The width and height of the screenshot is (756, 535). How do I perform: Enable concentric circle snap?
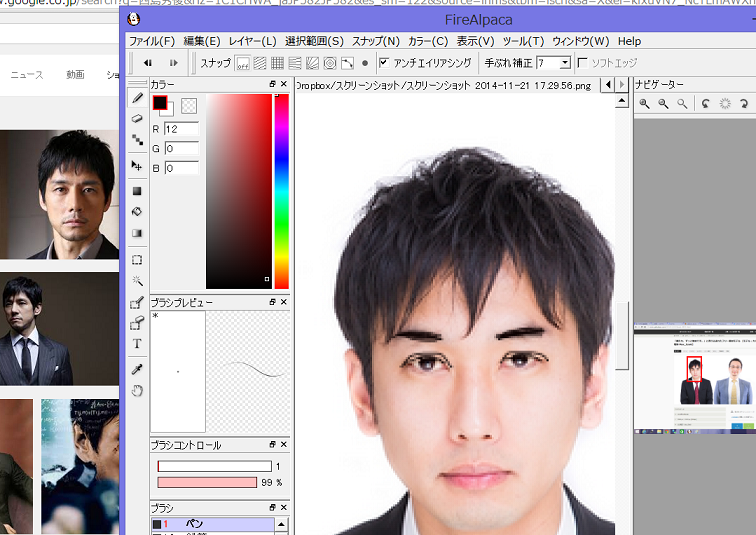(x=330, y=63)
